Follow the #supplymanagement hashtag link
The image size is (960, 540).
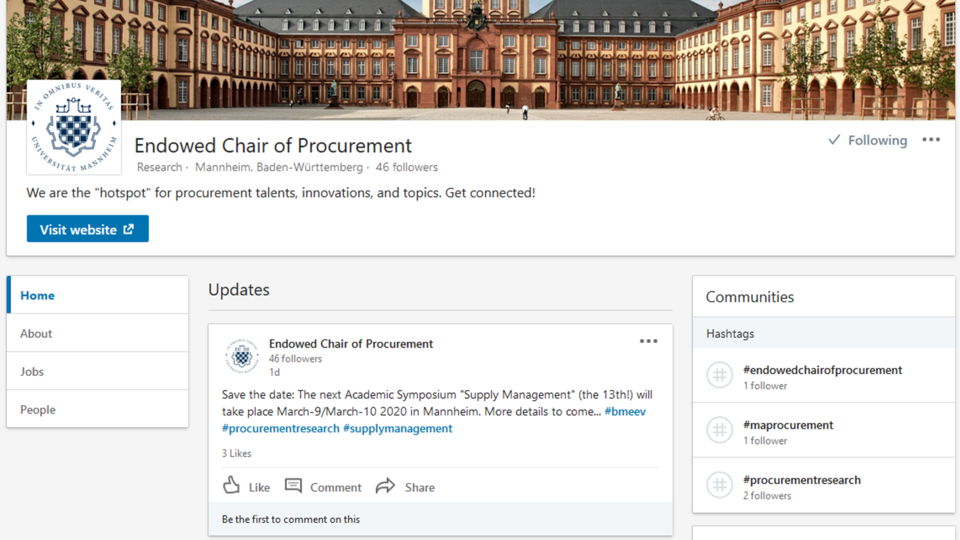coord(398,429)
